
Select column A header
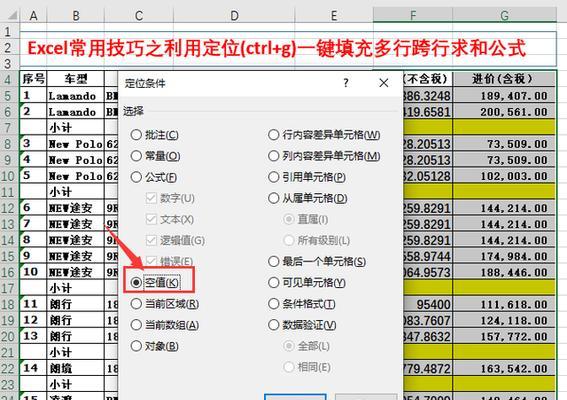33,15
